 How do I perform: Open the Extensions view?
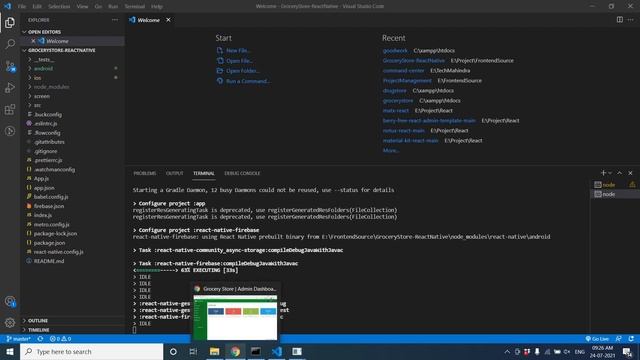pos(10,109)
